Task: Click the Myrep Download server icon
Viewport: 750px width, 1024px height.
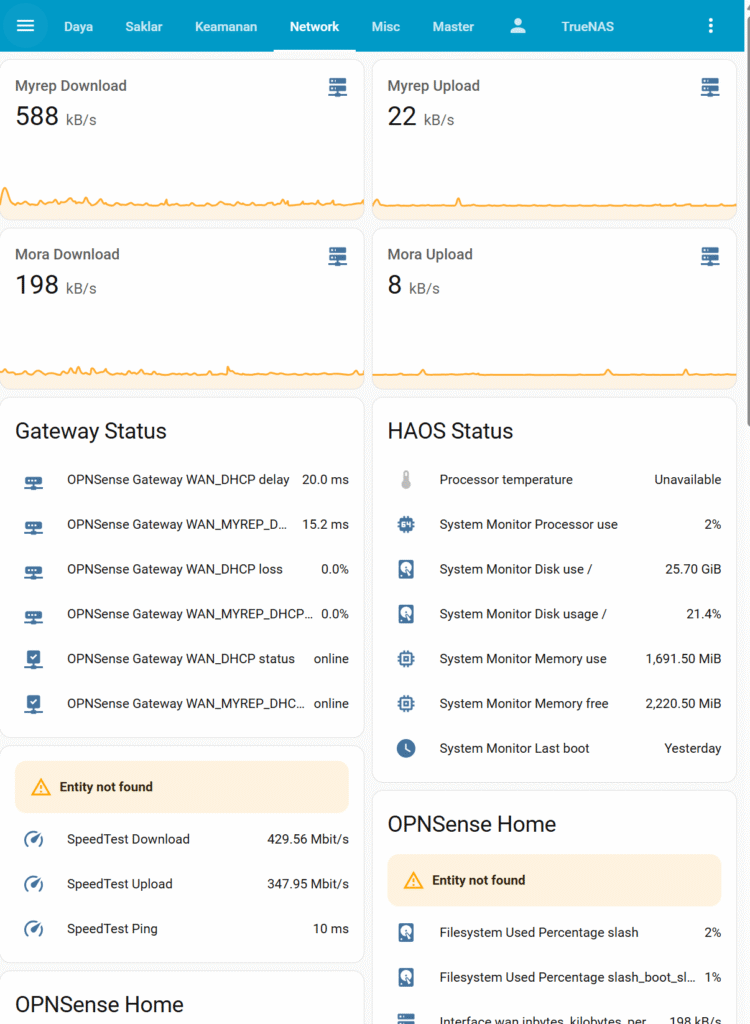Action: (x=338, y=87)
